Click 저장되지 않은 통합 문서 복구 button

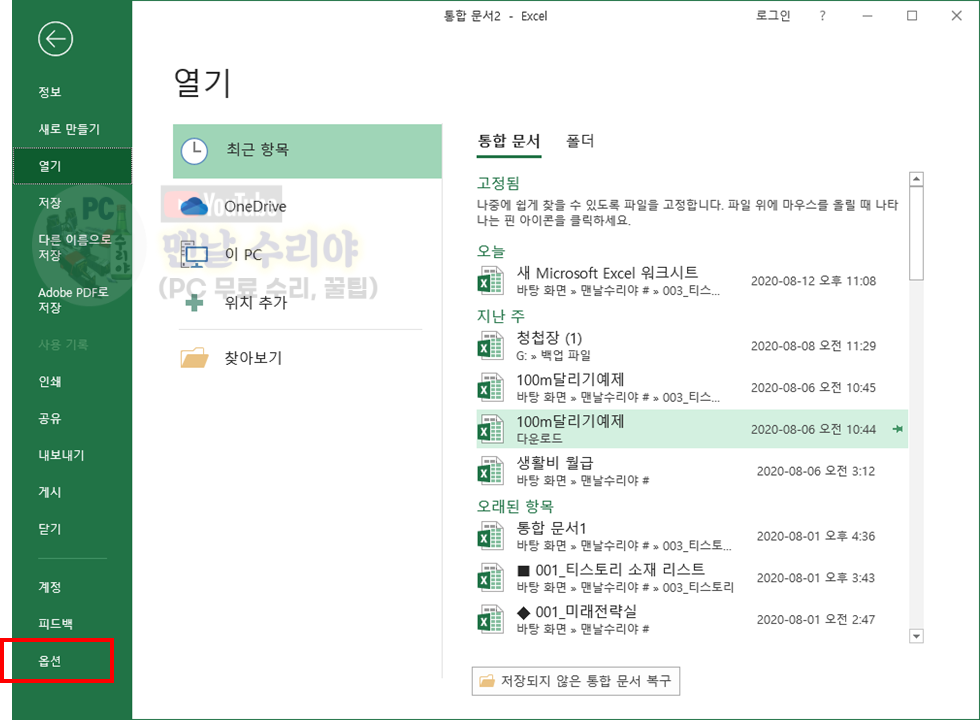point(576,681)
